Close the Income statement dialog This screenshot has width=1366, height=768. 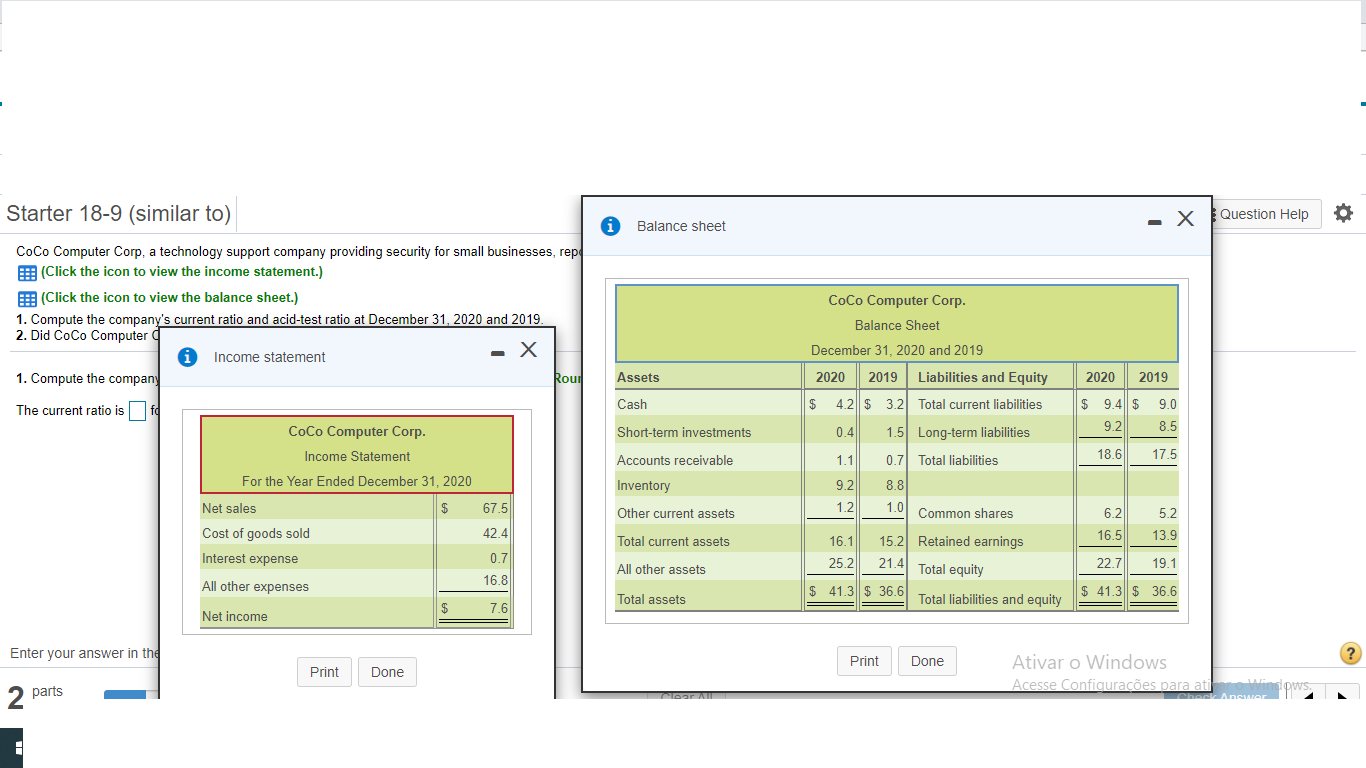[528, 349]
